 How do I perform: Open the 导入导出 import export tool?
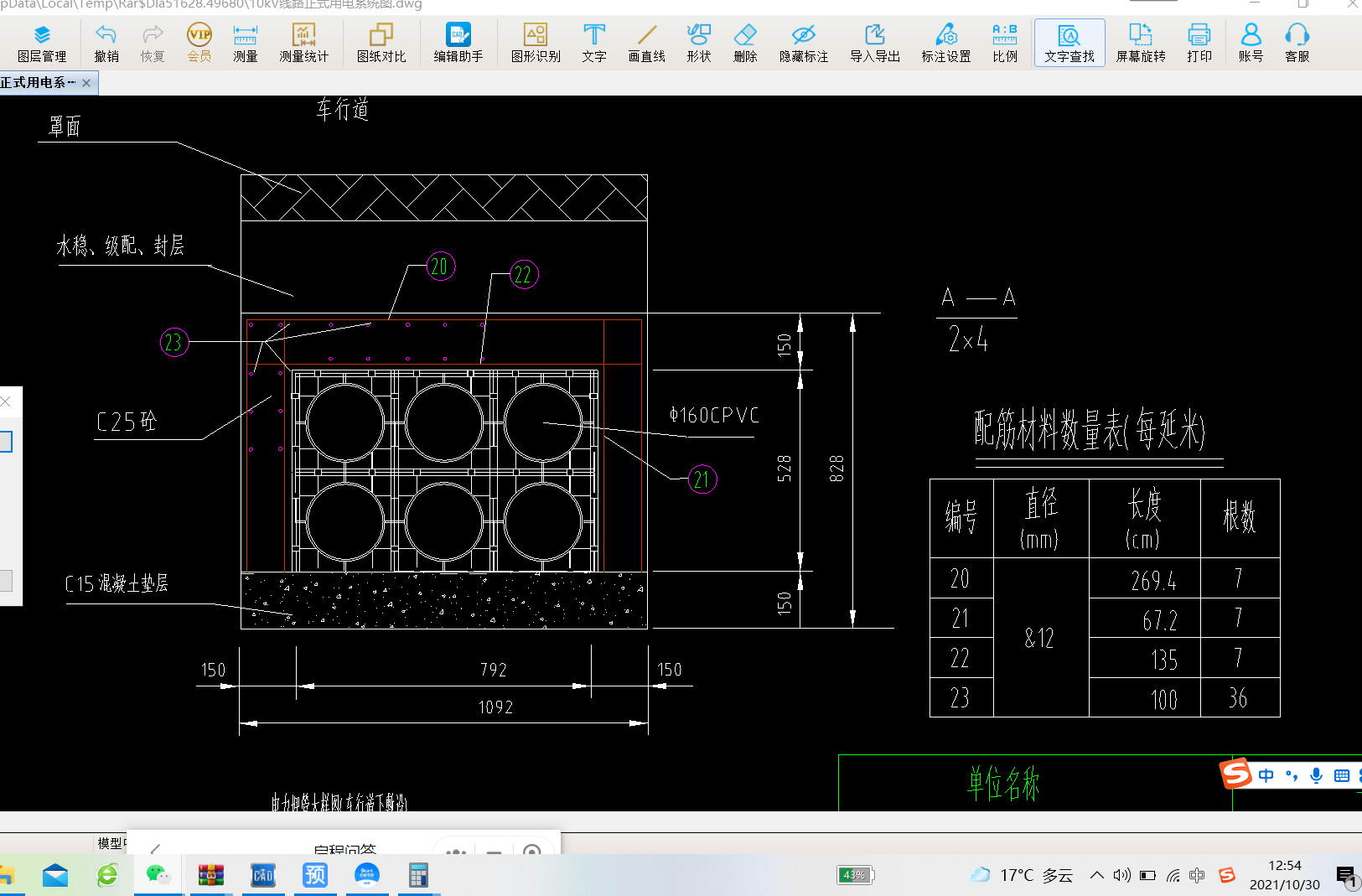[875, 43]
